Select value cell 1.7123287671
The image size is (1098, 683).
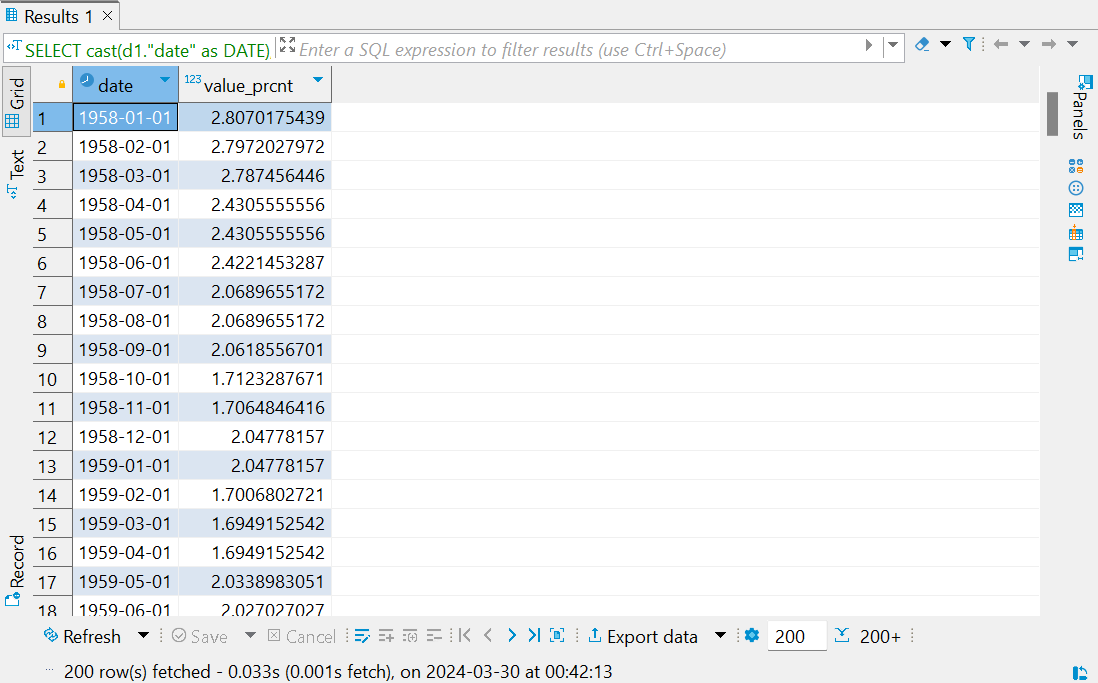point(255,379)
